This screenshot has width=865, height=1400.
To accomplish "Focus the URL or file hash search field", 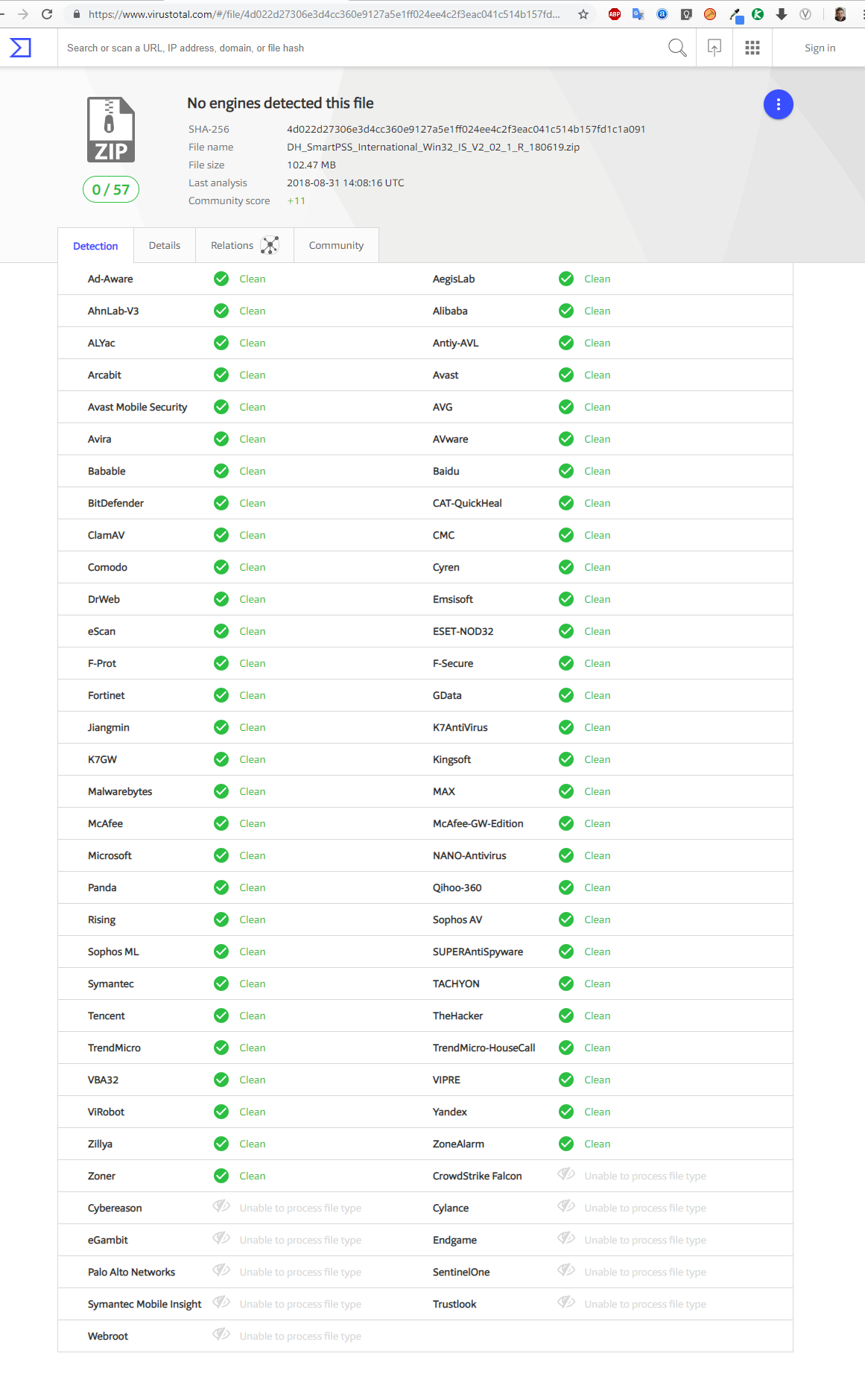I will 358,48.
